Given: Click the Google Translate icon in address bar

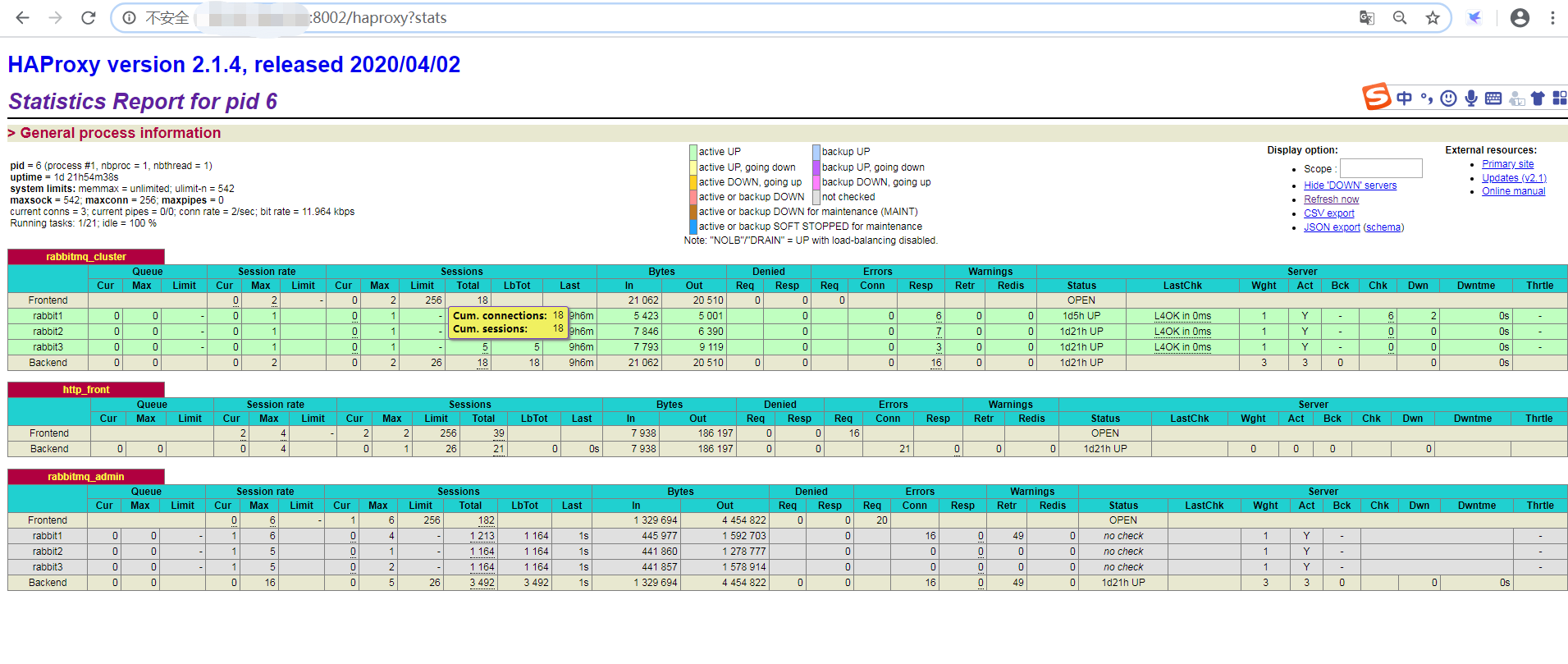Looking at the screenshot, I should pos(1367,17).
